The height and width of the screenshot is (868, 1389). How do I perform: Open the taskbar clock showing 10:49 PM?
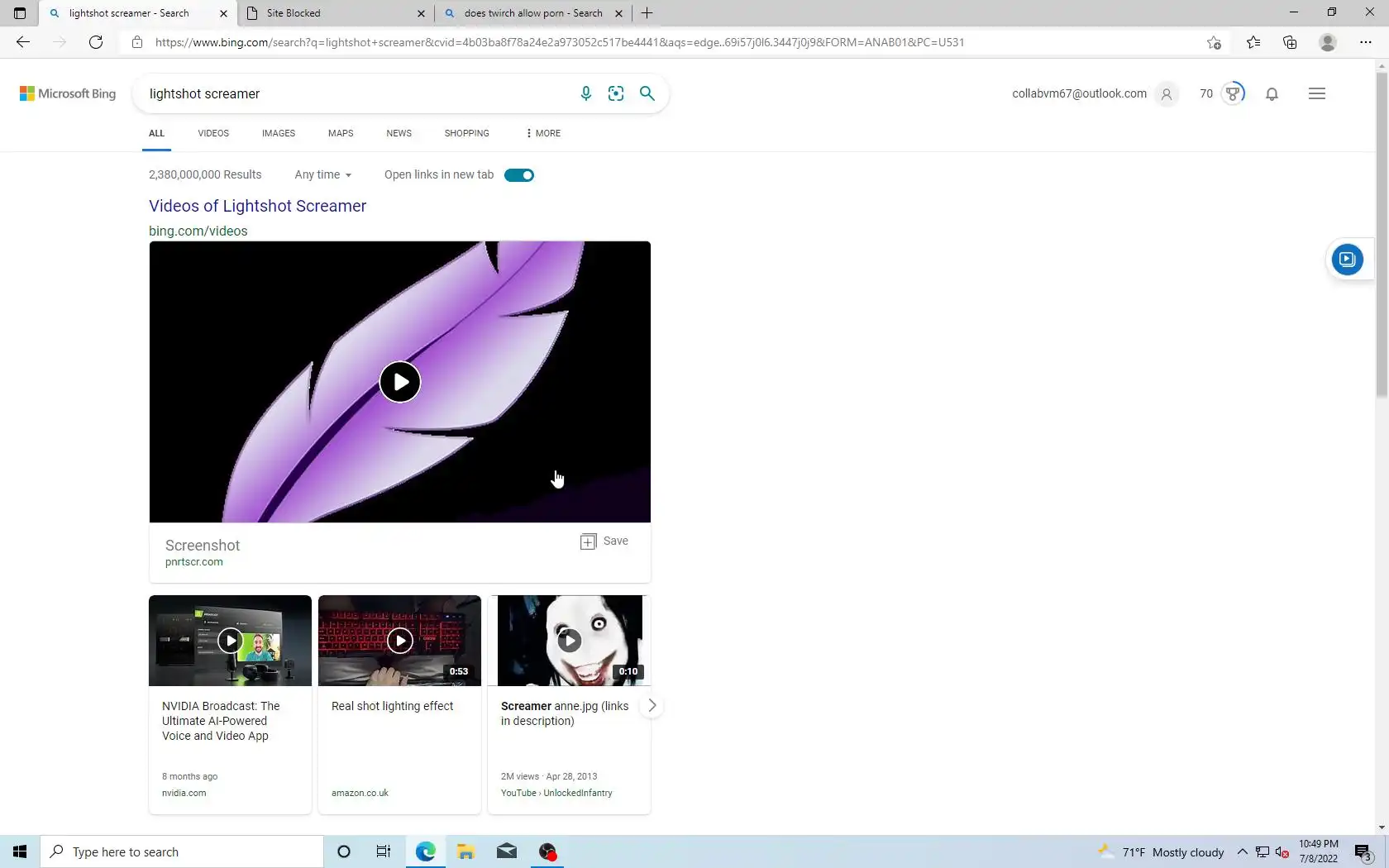click(1319, 851)
